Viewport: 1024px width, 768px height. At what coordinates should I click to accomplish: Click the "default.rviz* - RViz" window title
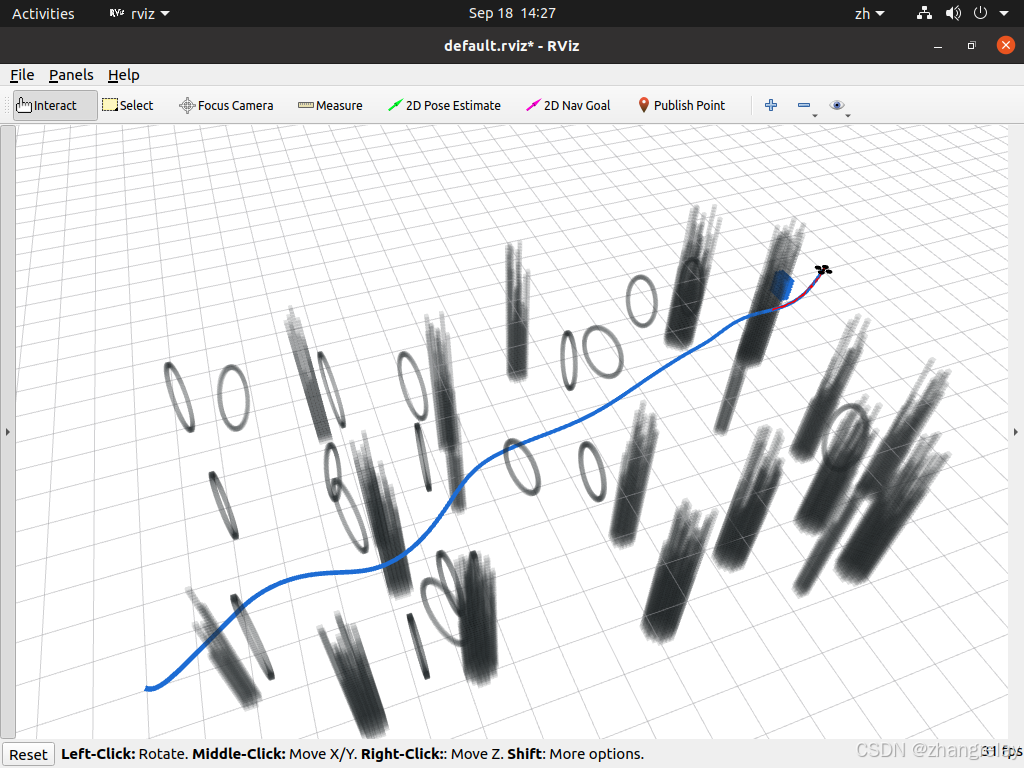(511, 46)
